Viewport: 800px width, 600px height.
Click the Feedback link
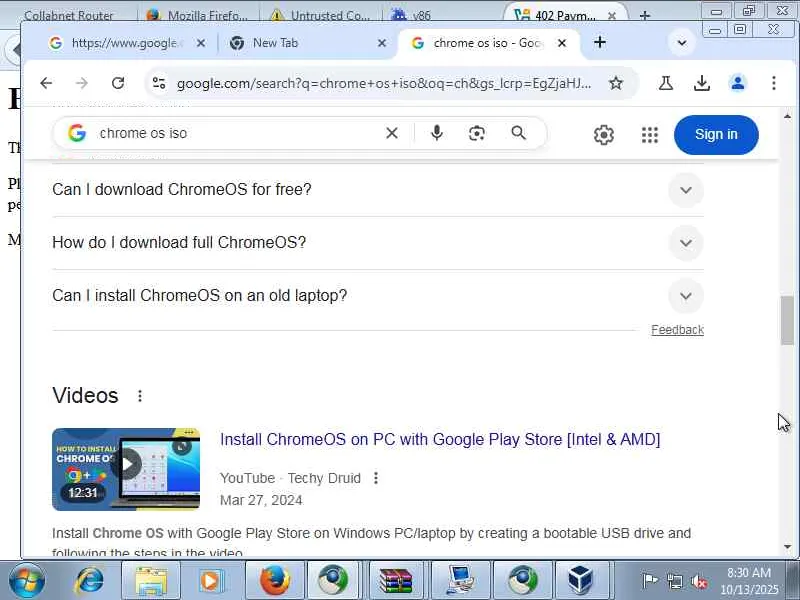(677, 330)
